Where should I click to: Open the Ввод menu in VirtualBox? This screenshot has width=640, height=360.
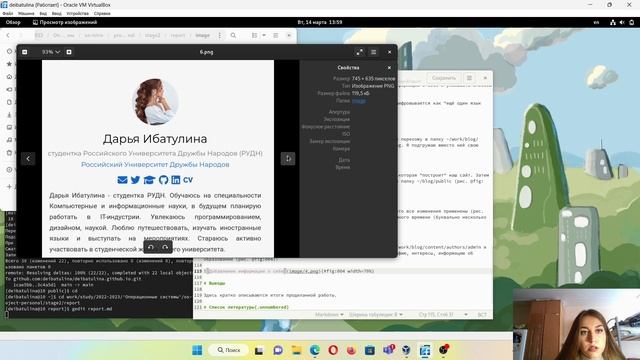(56, 13)
